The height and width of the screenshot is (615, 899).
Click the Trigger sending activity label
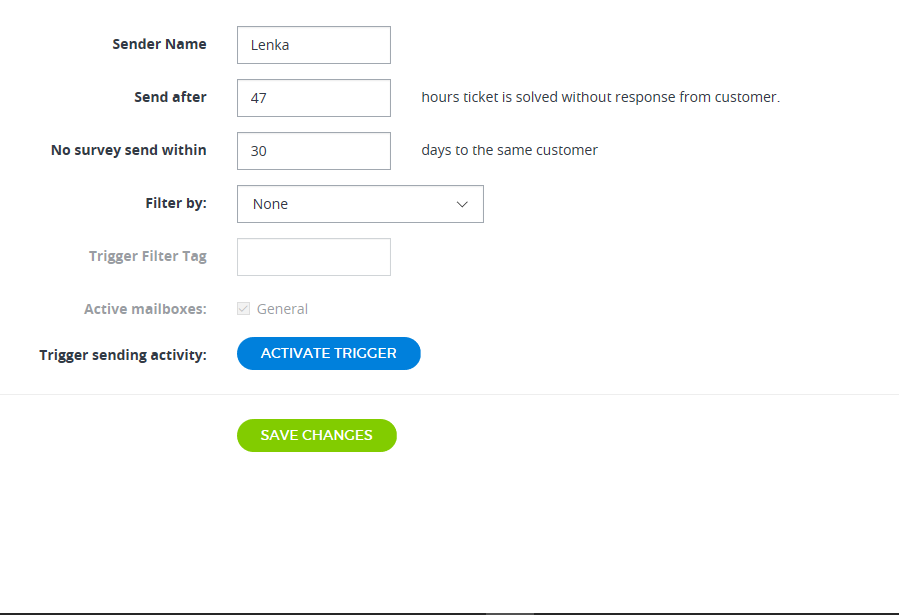click(122, 354)
